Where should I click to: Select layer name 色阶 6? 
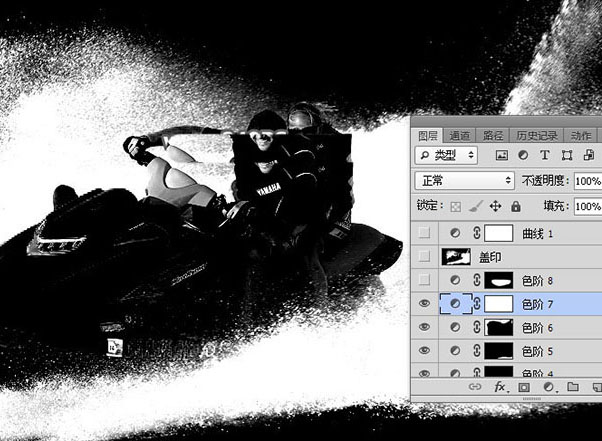point(537,328)
